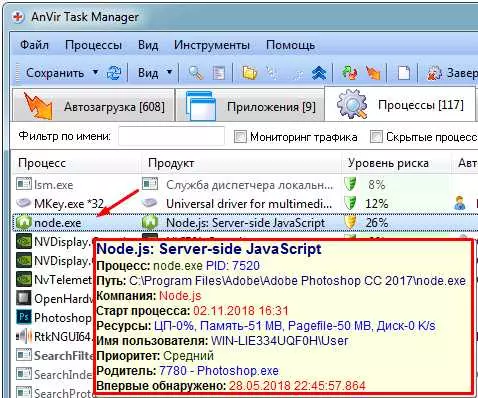Click the 26% yellow risk shield icon
The image size is (478, 398).
click(350, 222)
